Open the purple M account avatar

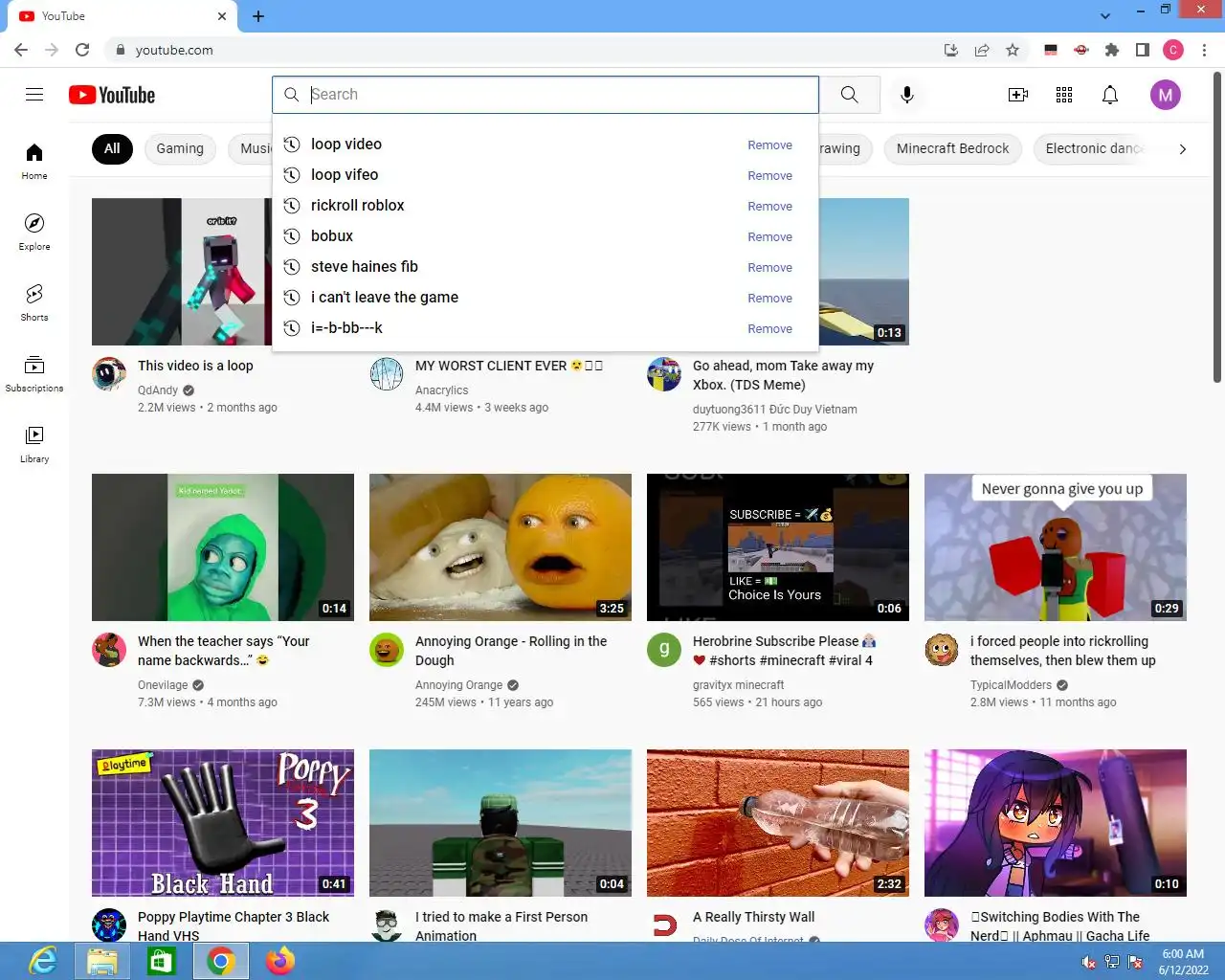tap(1165, 95)
